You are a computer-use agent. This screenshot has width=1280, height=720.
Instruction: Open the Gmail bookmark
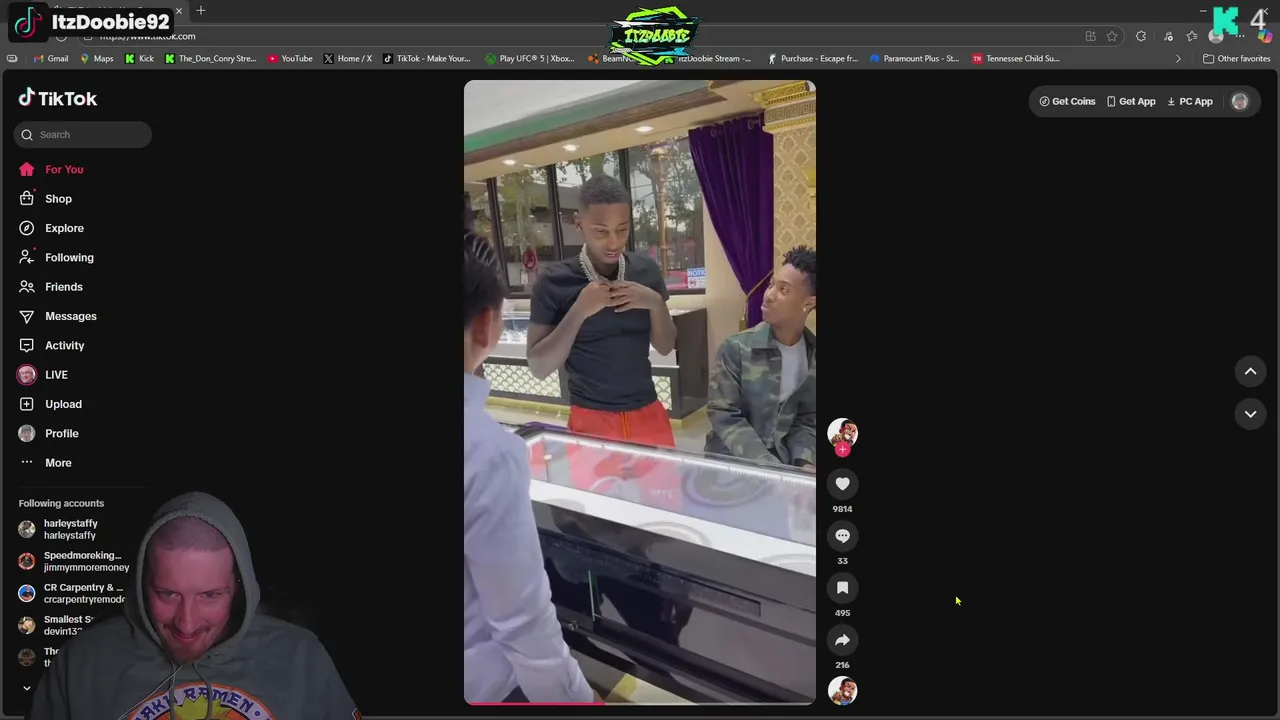[x=51, y=59]
